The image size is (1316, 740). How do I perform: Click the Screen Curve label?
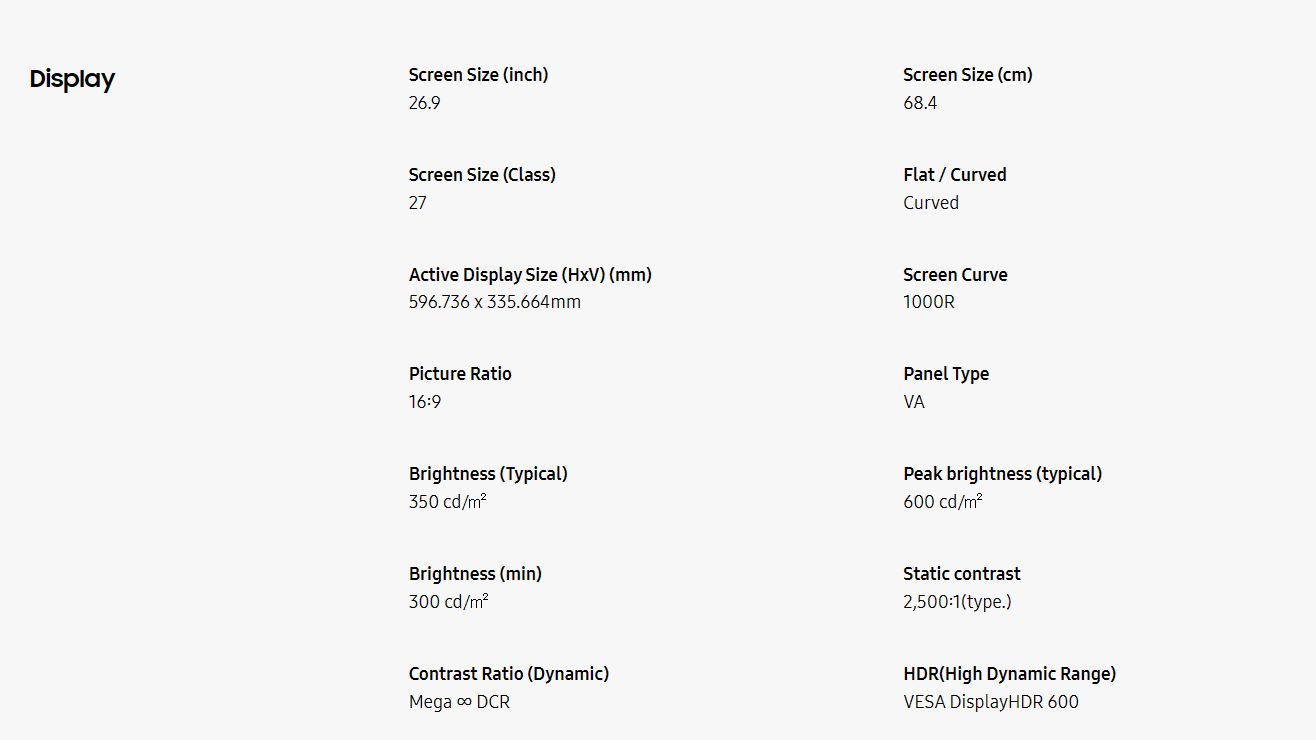pos(955,275)
